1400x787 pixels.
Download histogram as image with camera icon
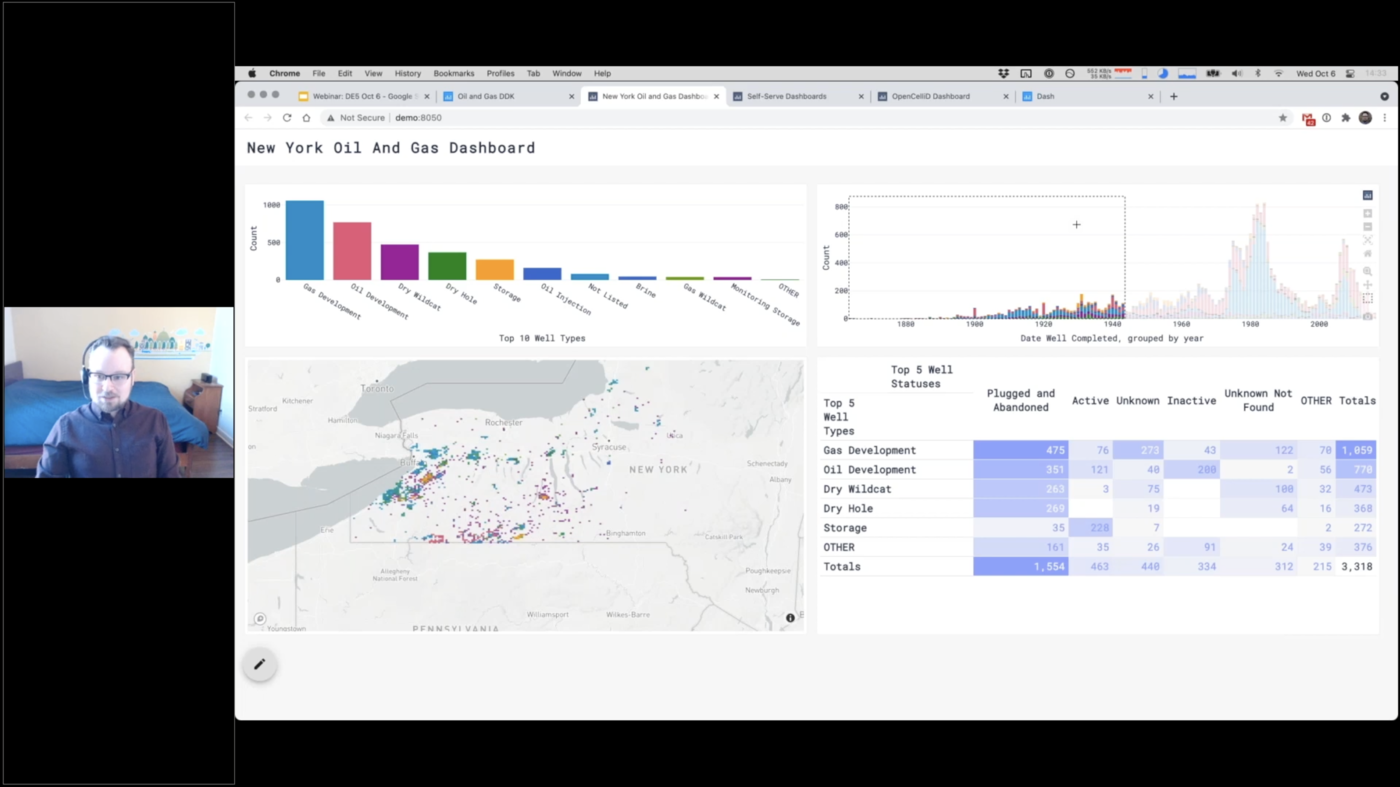1367,316
